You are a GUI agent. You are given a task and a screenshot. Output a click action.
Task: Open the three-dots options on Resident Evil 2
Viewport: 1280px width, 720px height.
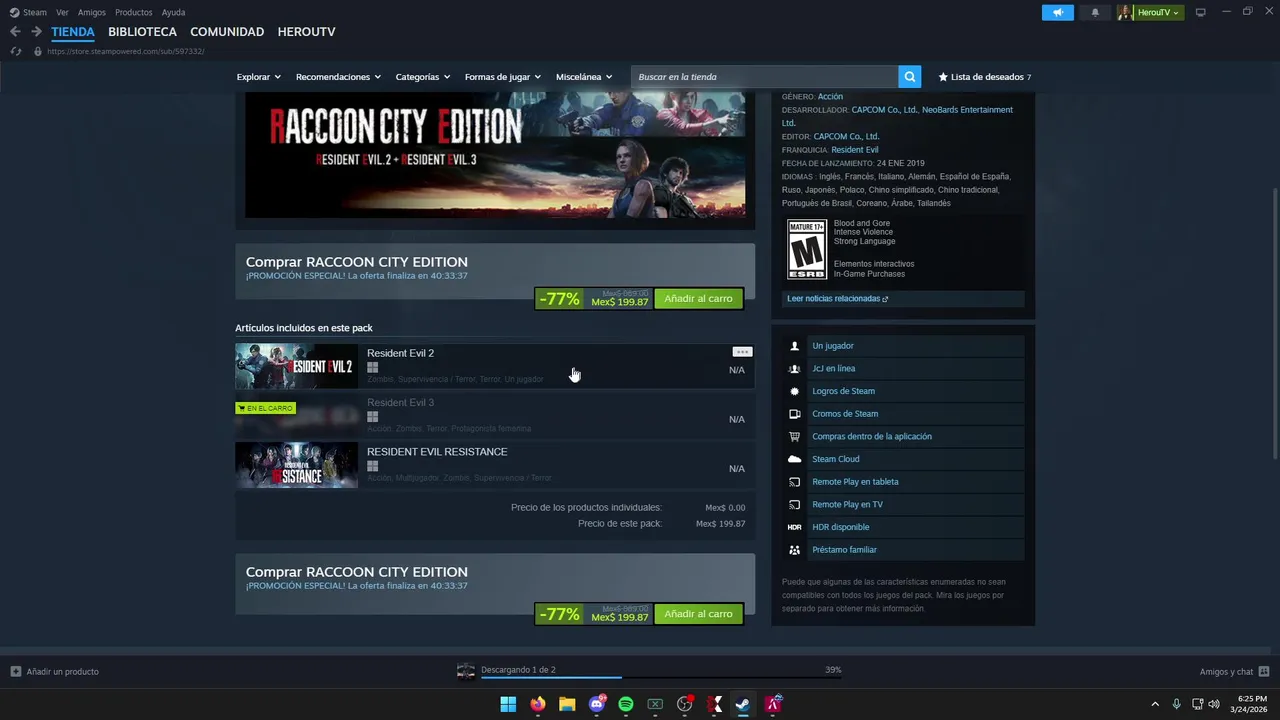pyautogui.click(x=742, y=352)
